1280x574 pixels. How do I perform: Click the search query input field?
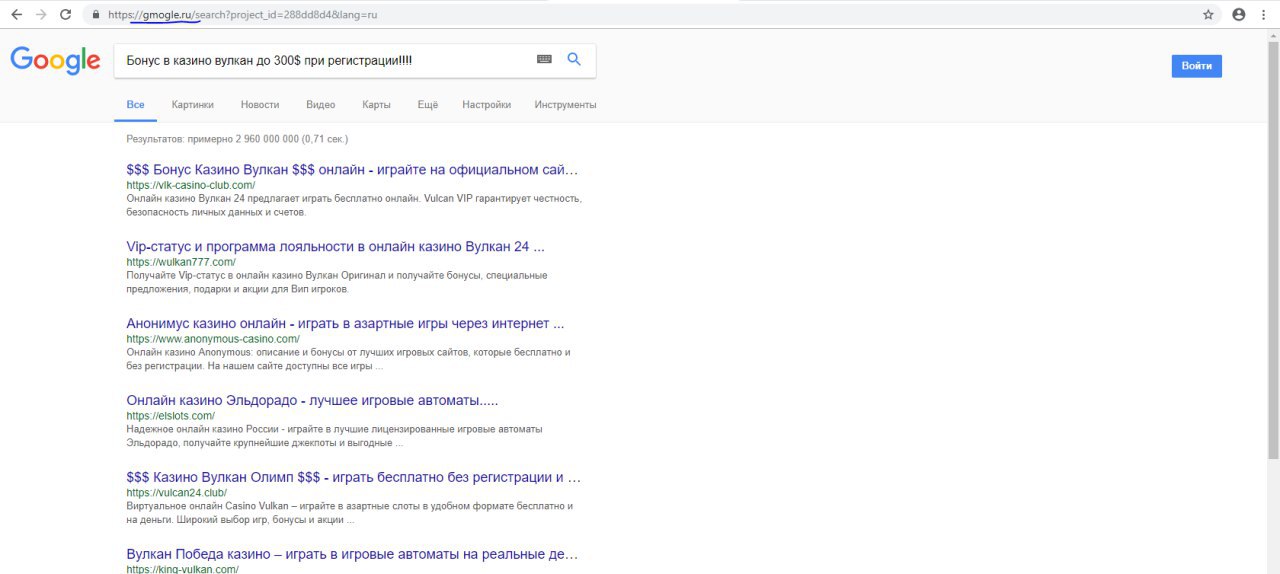[325, 60]
